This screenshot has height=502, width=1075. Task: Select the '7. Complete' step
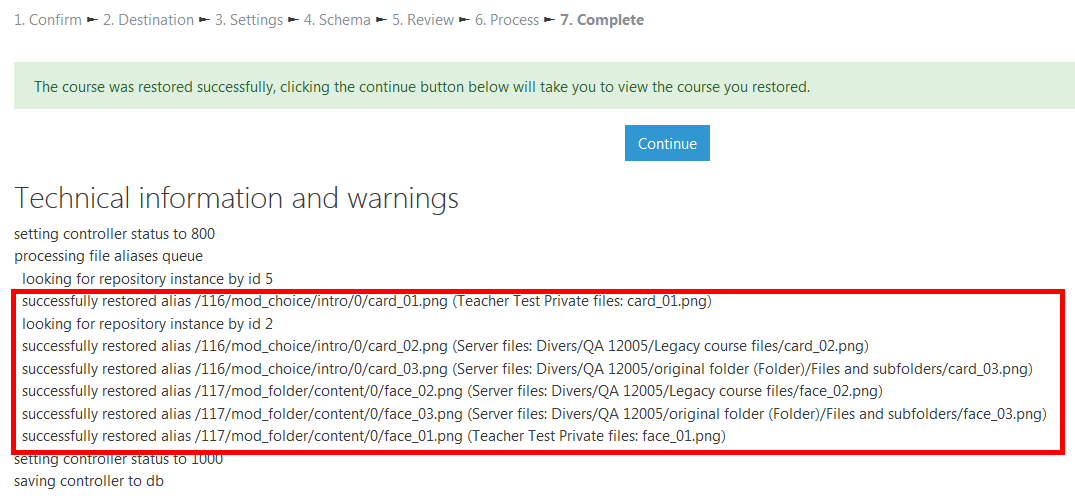[602, 20]
